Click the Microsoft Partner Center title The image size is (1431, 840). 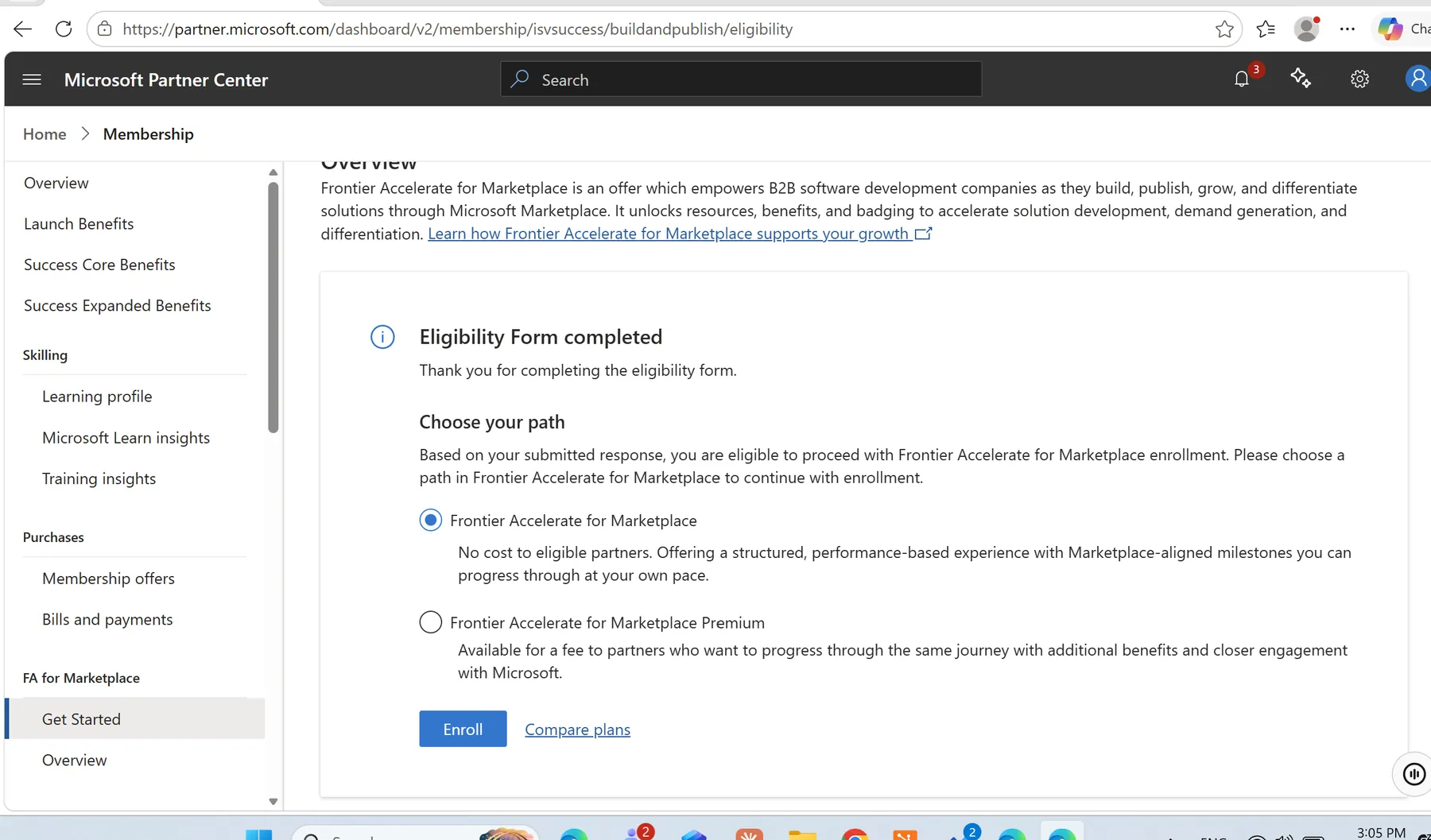pyautogui.click(x=166, y=79)
